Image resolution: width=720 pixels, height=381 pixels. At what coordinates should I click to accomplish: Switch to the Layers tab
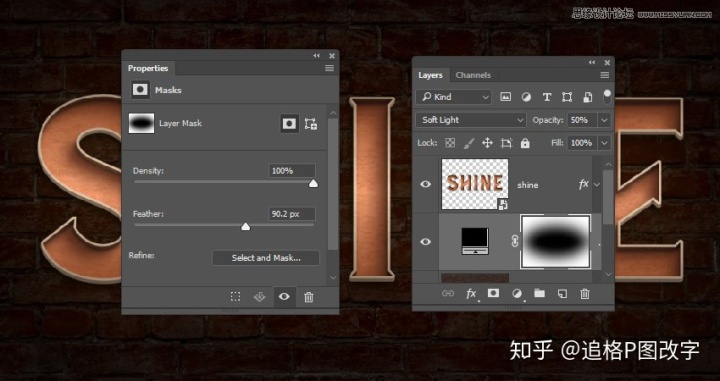[x=430, y=75]
